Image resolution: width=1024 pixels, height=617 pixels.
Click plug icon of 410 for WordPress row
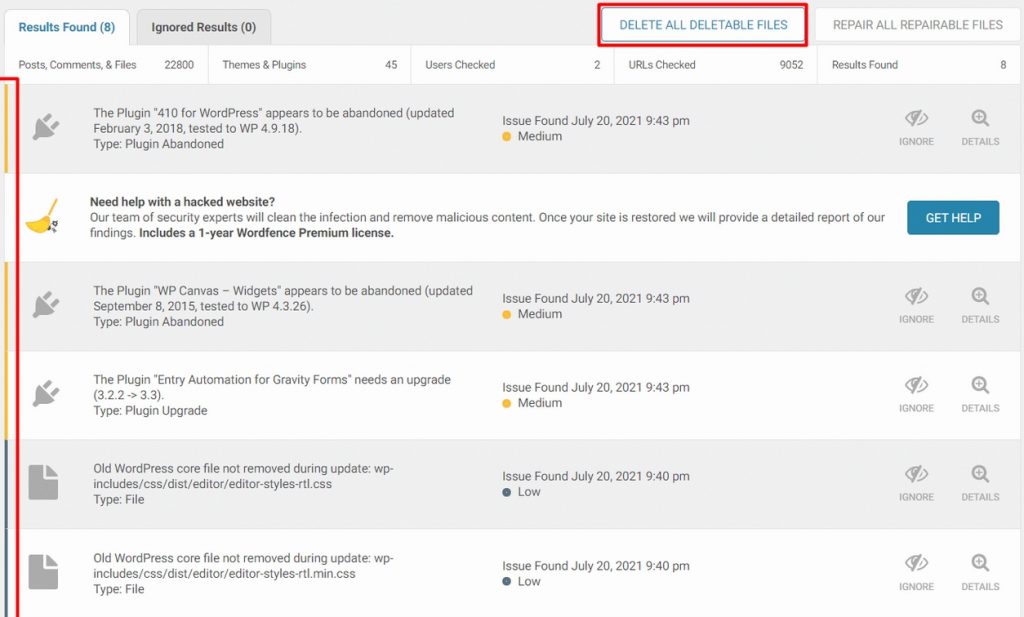pos(45,127)
